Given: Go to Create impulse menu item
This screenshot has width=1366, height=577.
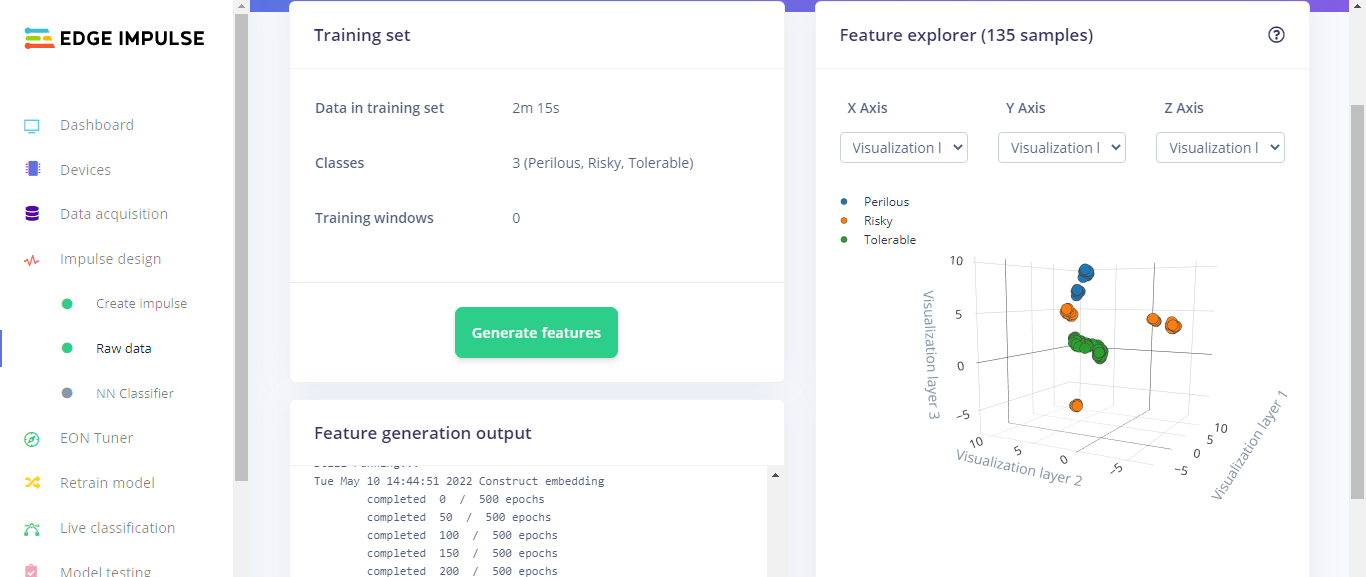Looking at the screenshot, I should [141, 304].
